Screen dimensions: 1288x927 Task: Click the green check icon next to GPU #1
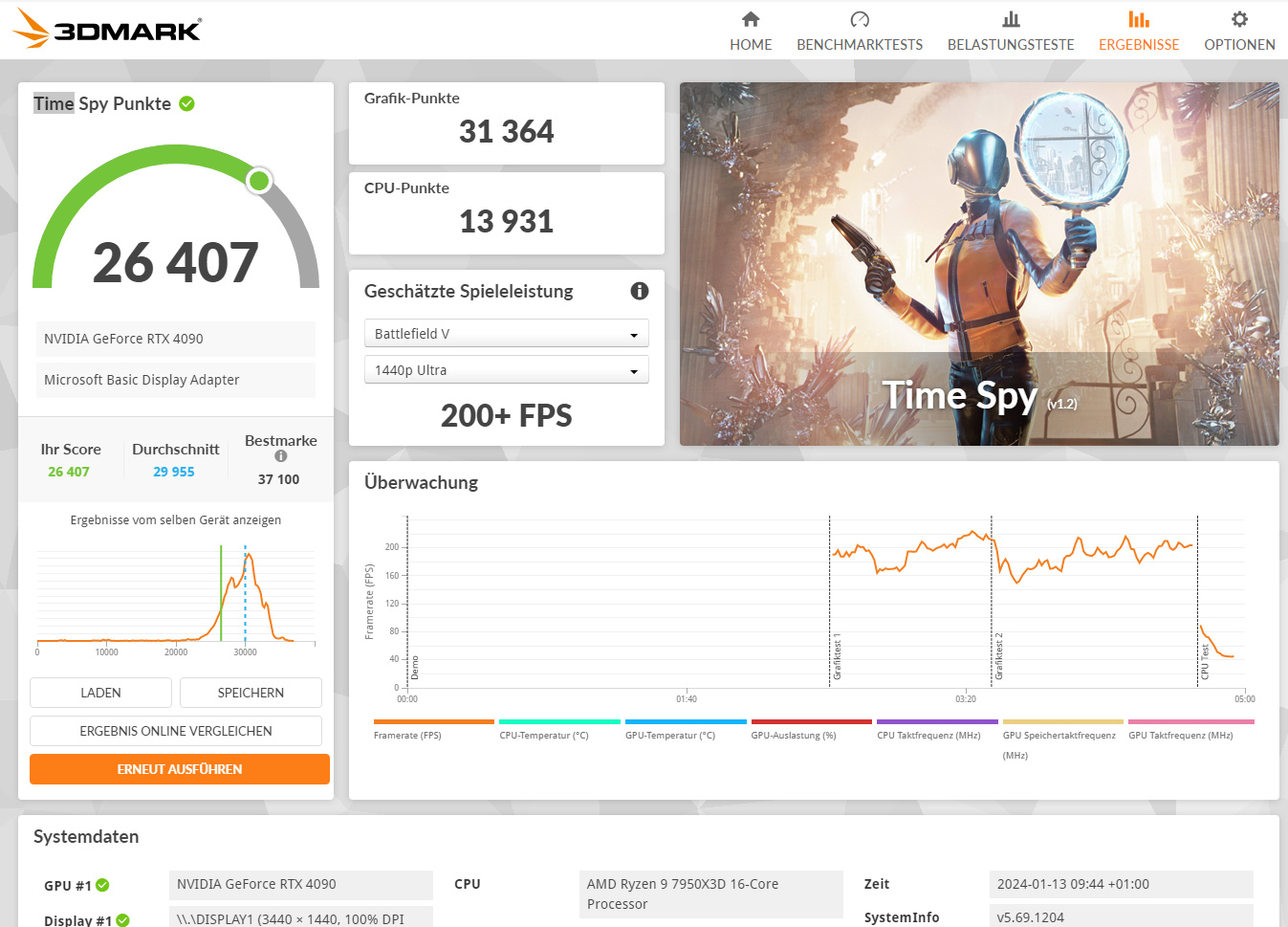pyautogui.click(x=102, y=885)
